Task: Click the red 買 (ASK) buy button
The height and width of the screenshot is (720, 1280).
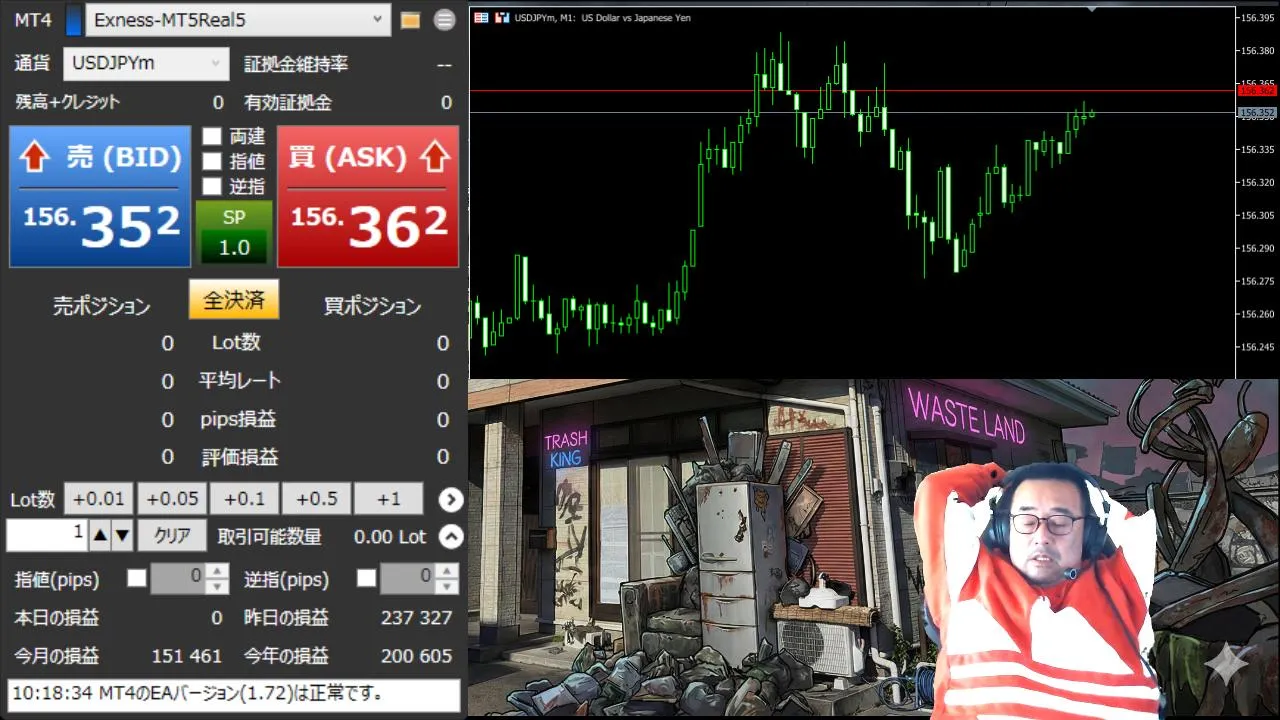Action: tap(368, 196)
